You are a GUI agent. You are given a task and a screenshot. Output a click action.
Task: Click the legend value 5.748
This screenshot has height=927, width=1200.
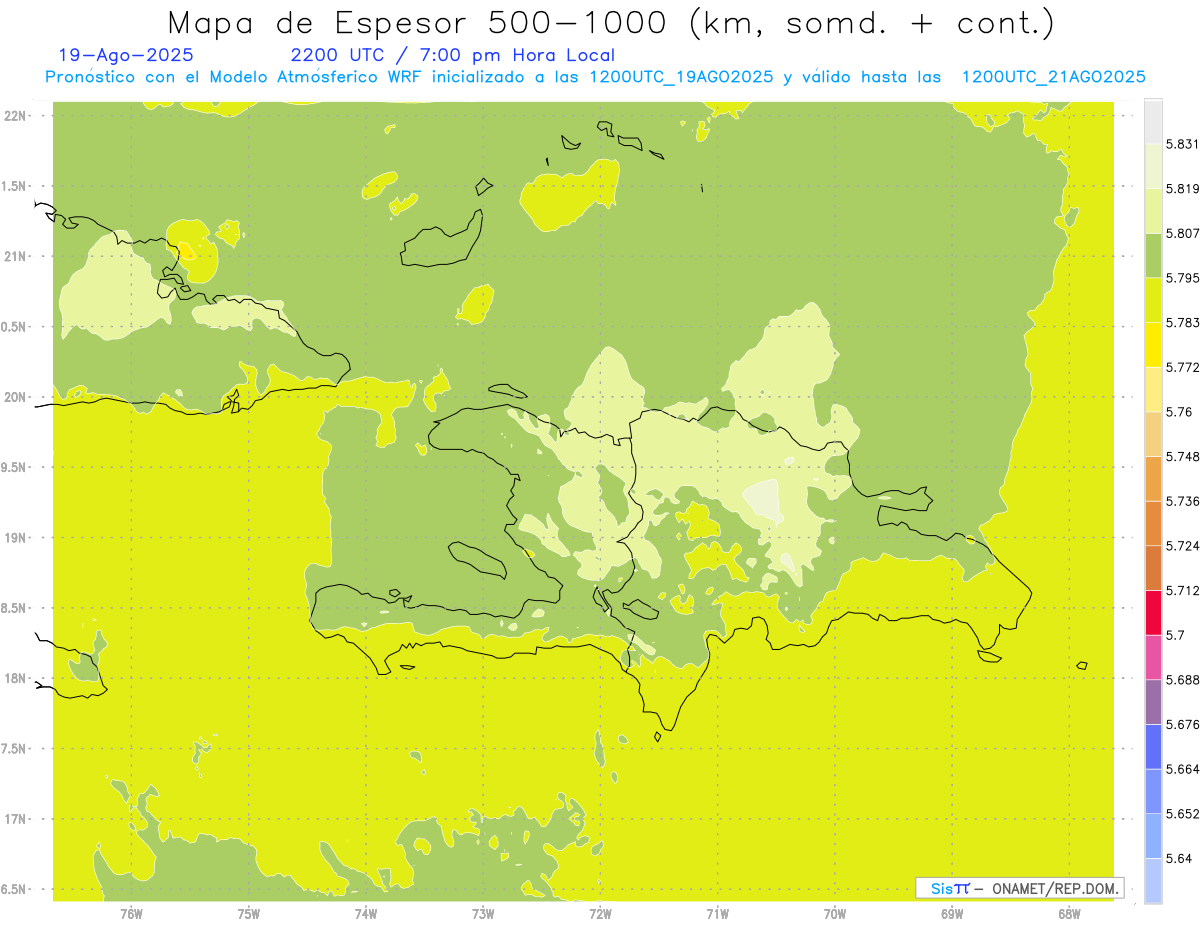[1184, 456]
